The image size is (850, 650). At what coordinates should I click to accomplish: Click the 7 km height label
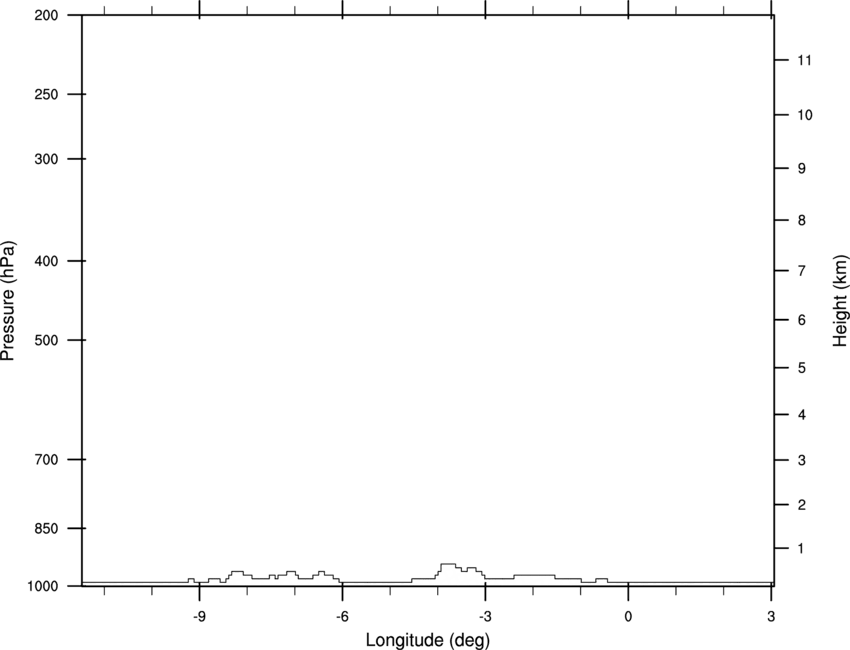tap(802, 271)
